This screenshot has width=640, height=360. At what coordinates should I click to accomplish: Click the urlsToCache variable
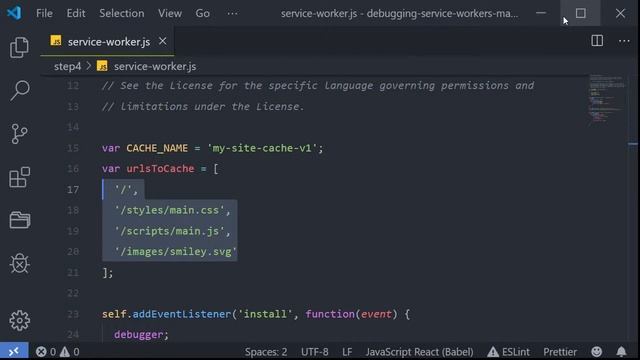pos(160,169)
